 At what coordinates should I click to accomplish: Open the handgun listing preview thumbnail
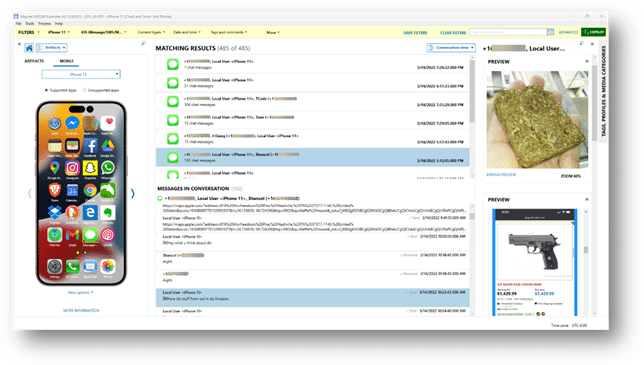[535, 262]
